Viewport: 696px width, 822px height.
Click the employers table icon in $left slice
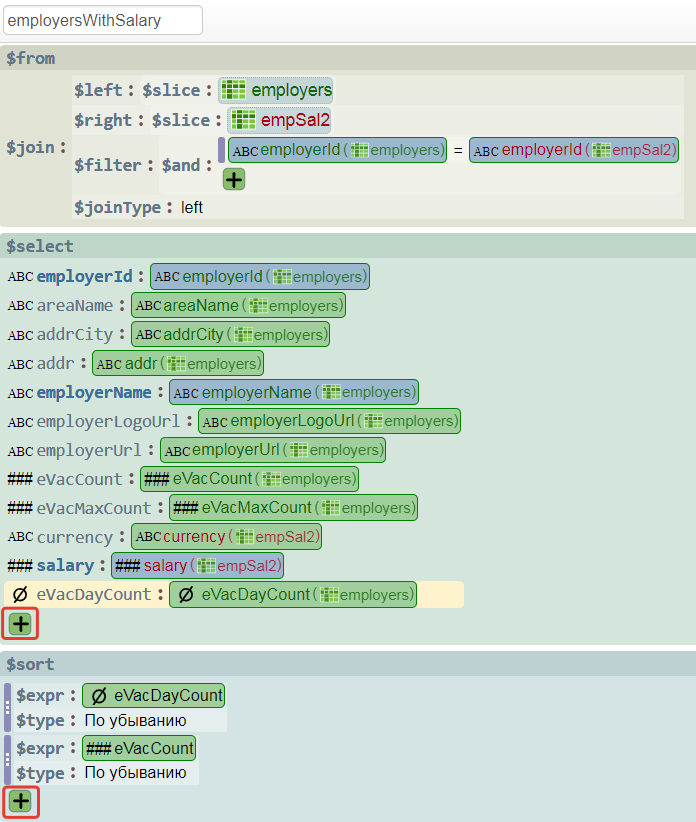[x=234, y=90]
